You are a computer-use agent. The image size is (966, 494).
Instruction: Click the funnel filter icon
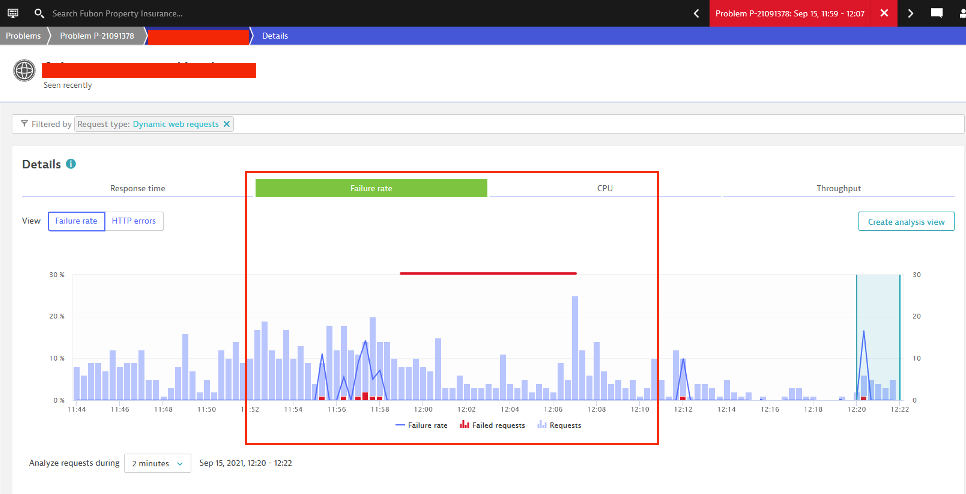pos(24,124)
